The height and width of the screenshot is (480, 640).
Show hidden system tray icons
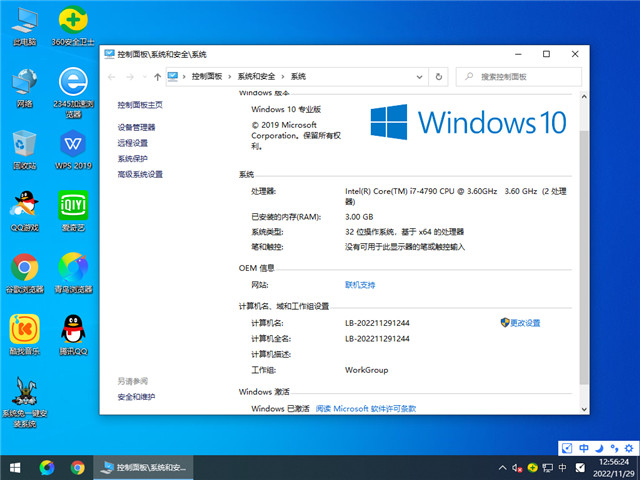[501, 467]
